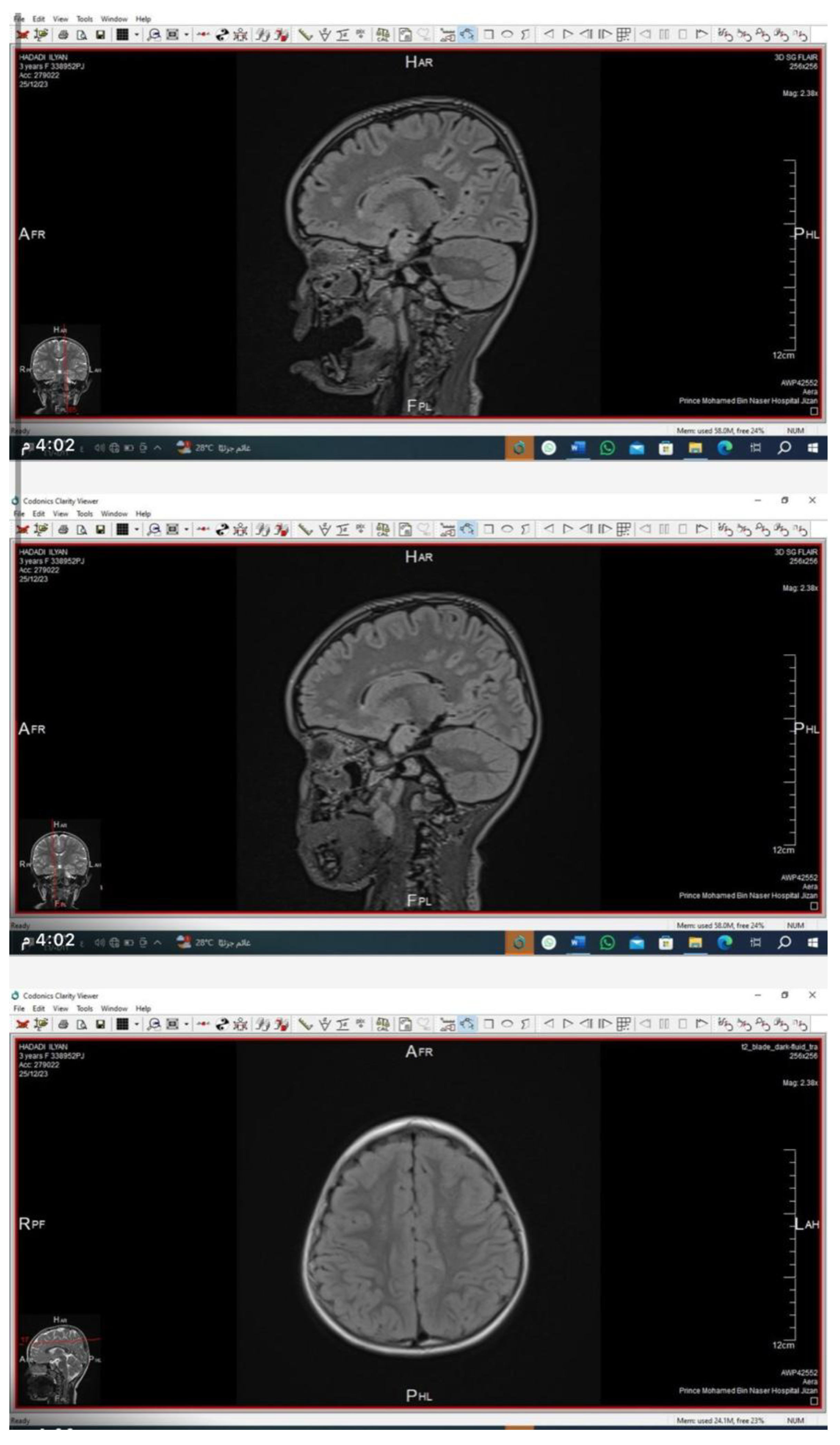Screen dimensions: 840x1445
Task: Select the rectangle ROI tool in the bottom window
Action: [489, 1024]
